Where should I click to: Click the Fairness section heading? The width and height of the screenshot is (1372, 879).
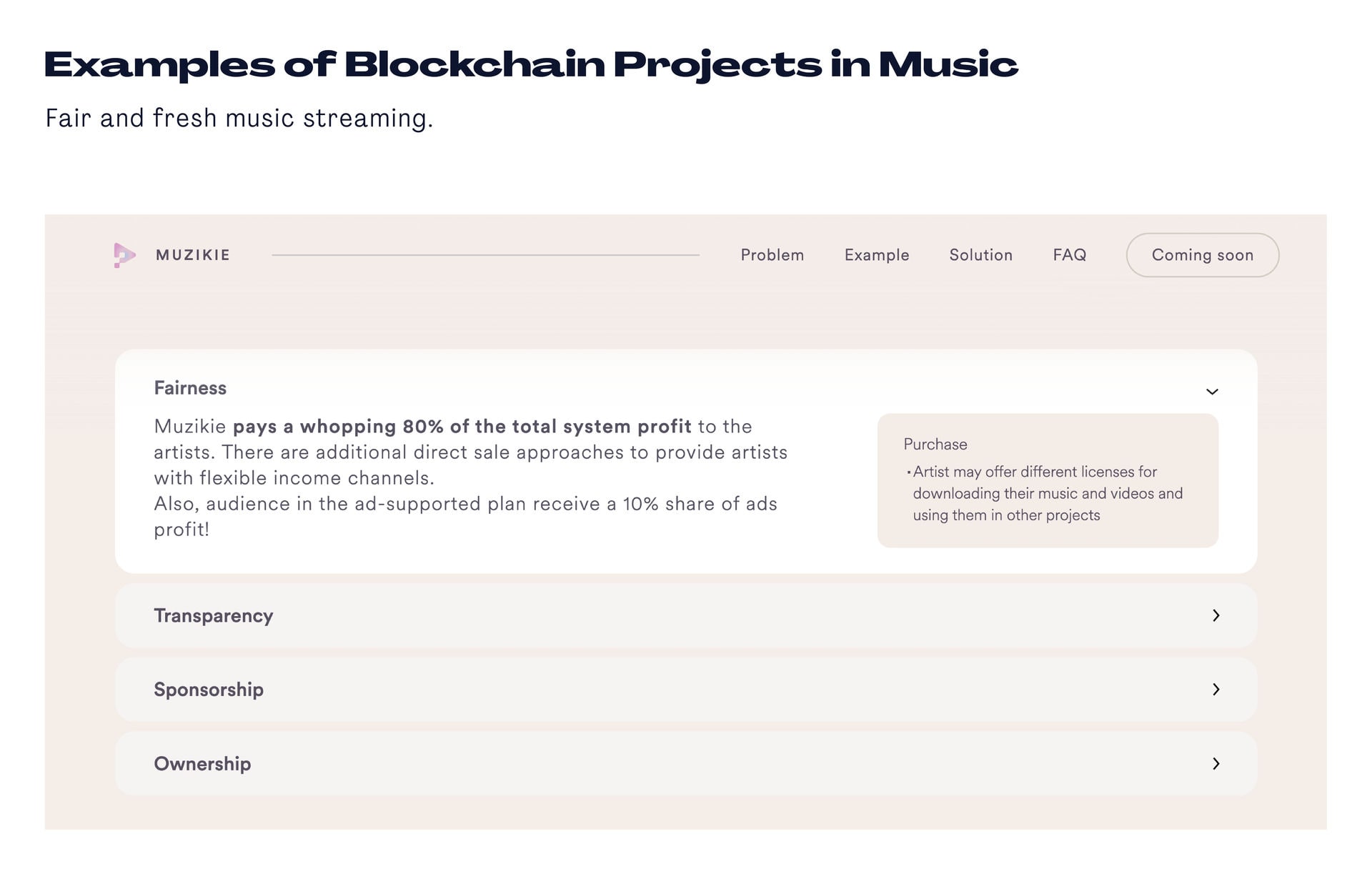click(x=190, y=388)
